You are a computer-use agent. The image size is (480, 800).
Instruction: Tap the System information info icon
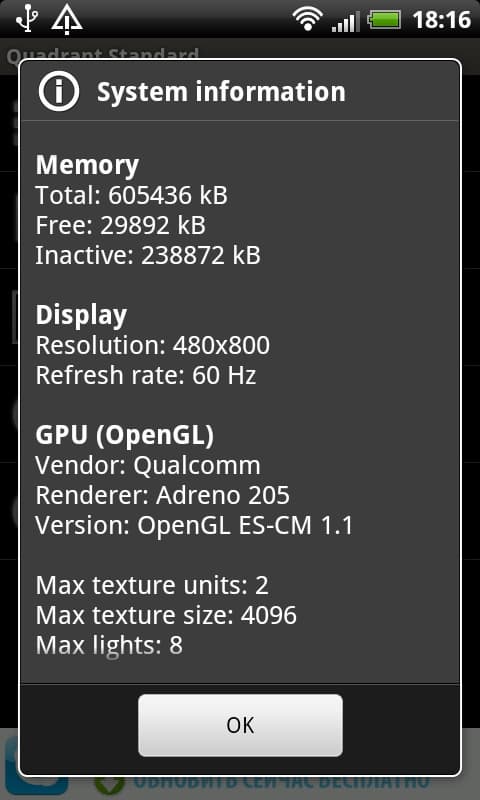59,91
